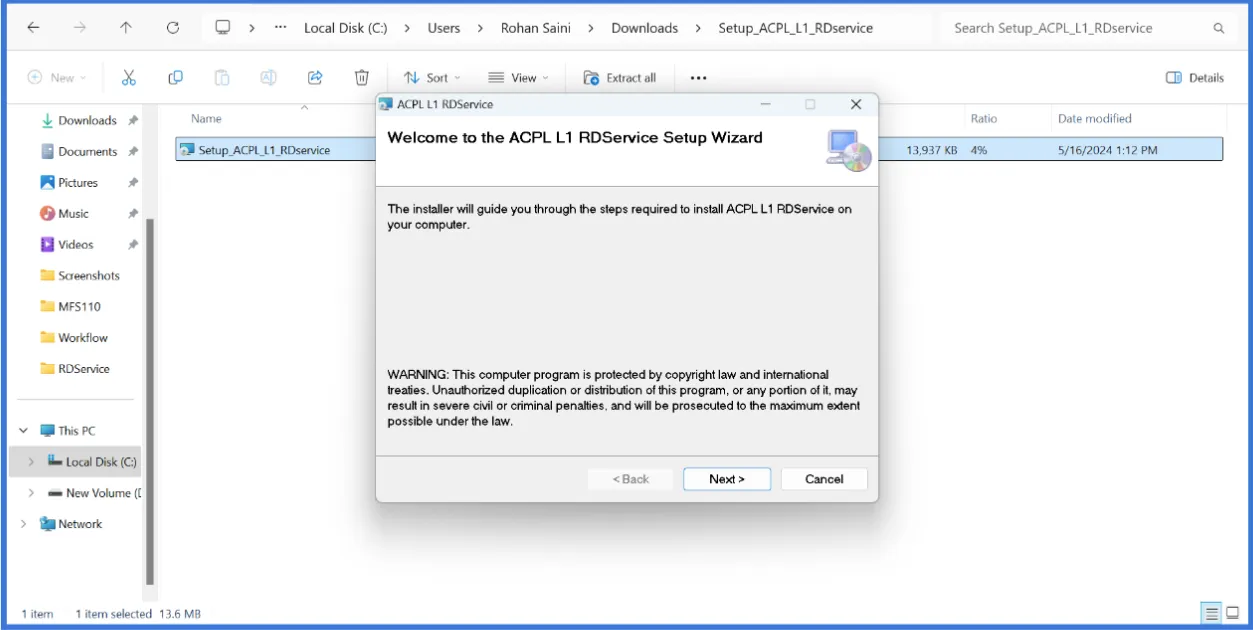Screen dimensions: 1253x630
Task: Click the Delete trash icon
Action: coord(362,78)
